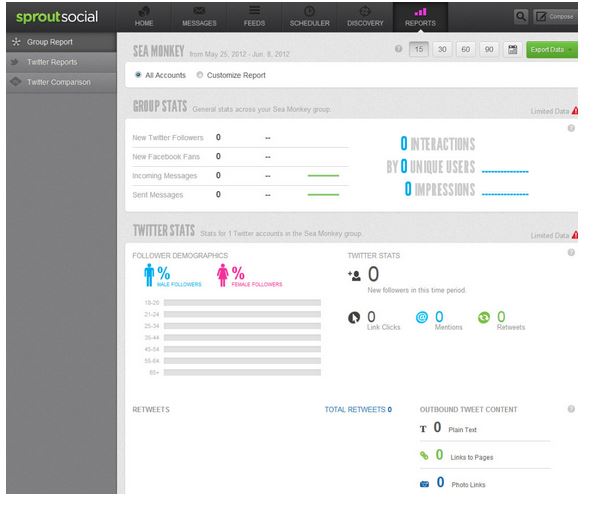This screenshot has height=516, width=594.
Task: Click the male followers figure icon
Action: [149, 275]
